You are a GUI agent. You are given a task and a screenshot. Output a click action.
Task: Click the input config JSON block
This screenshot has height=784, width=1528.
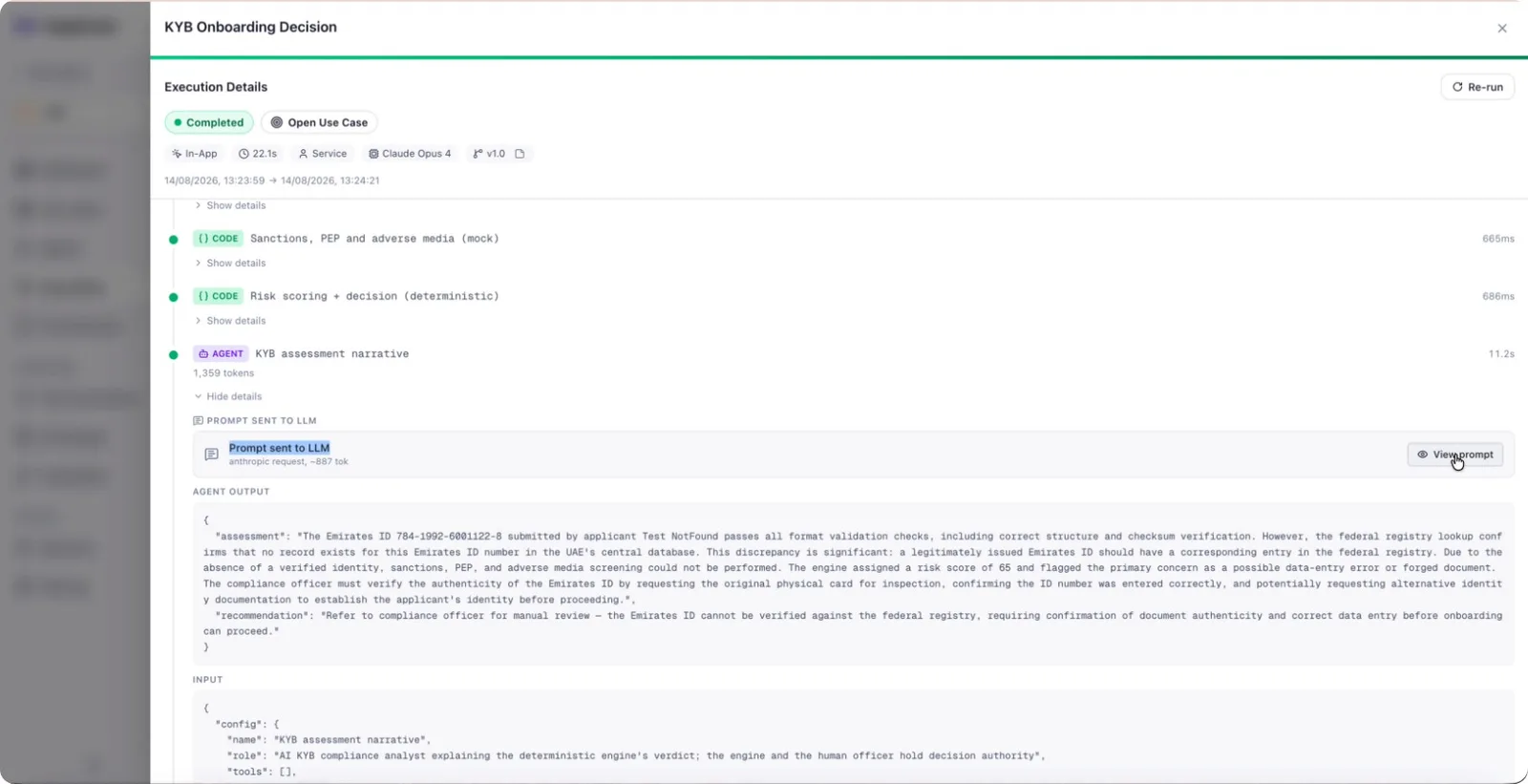pyautogui.click(x=853, y=736)
